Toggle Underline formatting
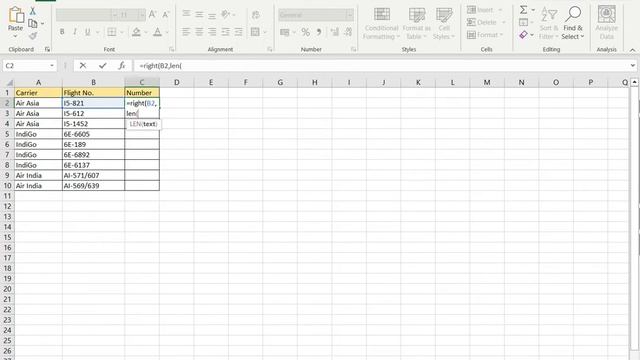This screenshot has height=360, width=640. (87, 32)
